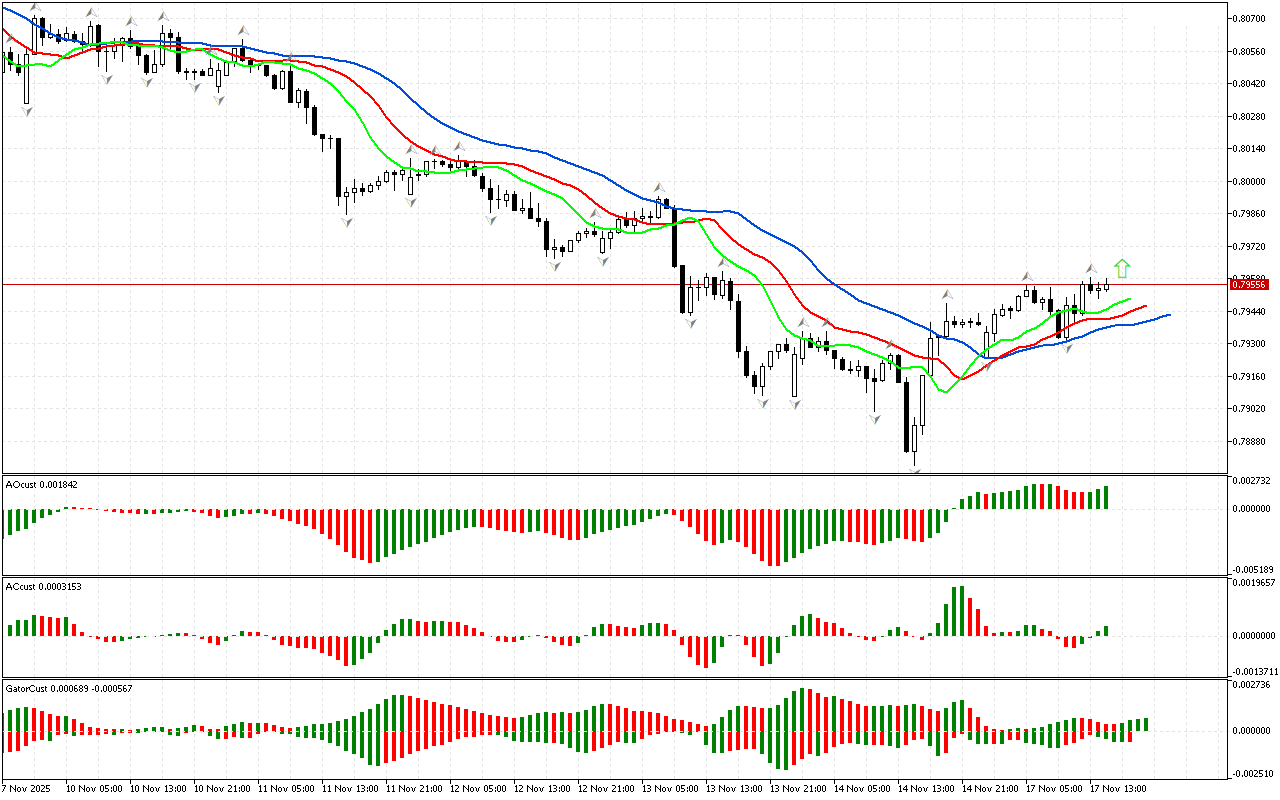Click the last green AOcust histogram bar
Image resolution: width=1280 pixels, height=800 pixels.
point(1106,497)
